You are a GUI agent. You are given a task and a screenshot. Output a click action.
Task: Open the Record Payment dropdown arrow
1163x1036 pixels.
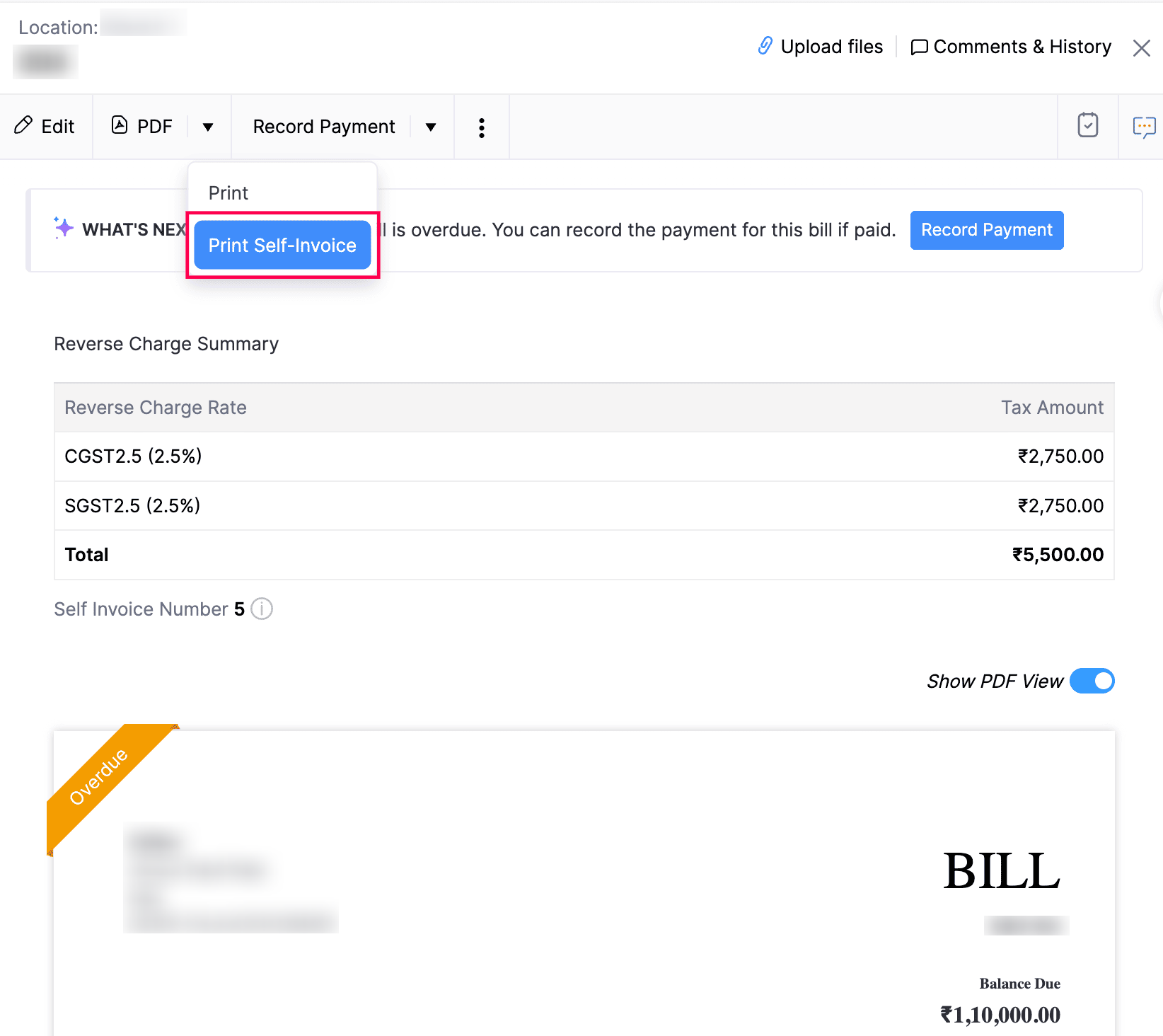(x=430, y=127)
